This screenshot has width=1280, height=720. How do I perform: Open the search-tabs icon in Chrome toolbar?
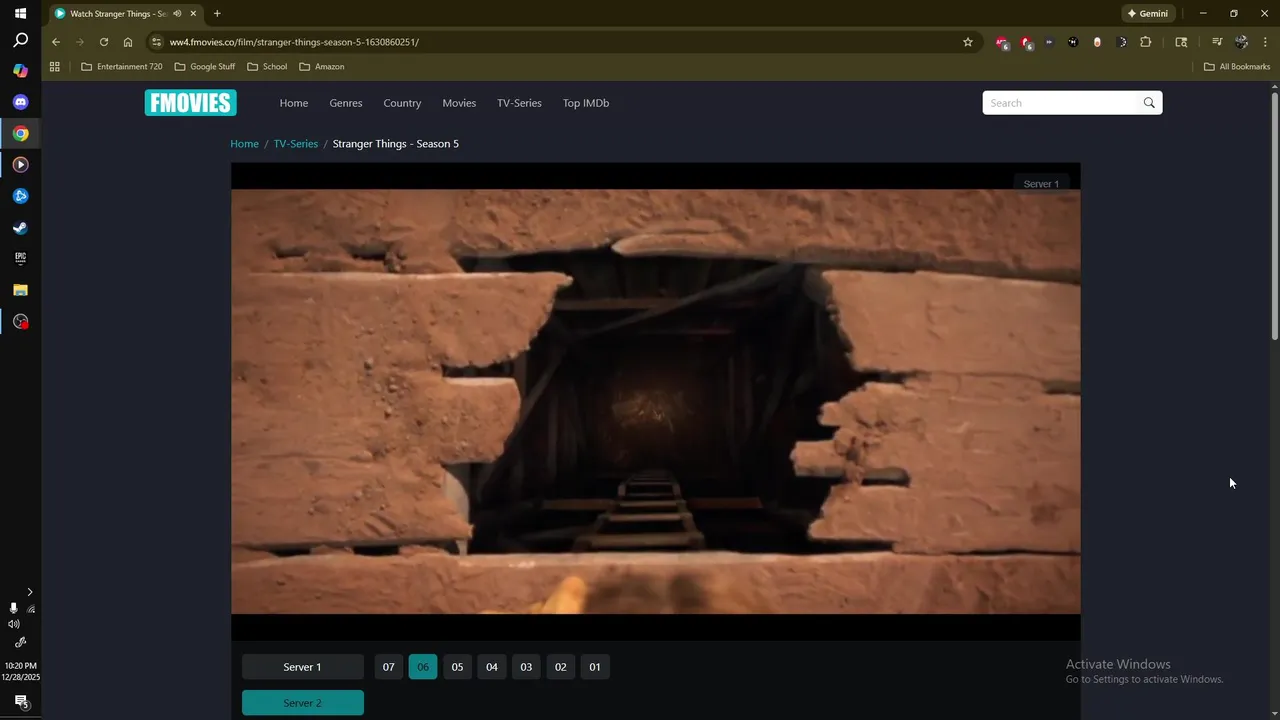point(1181,42)
